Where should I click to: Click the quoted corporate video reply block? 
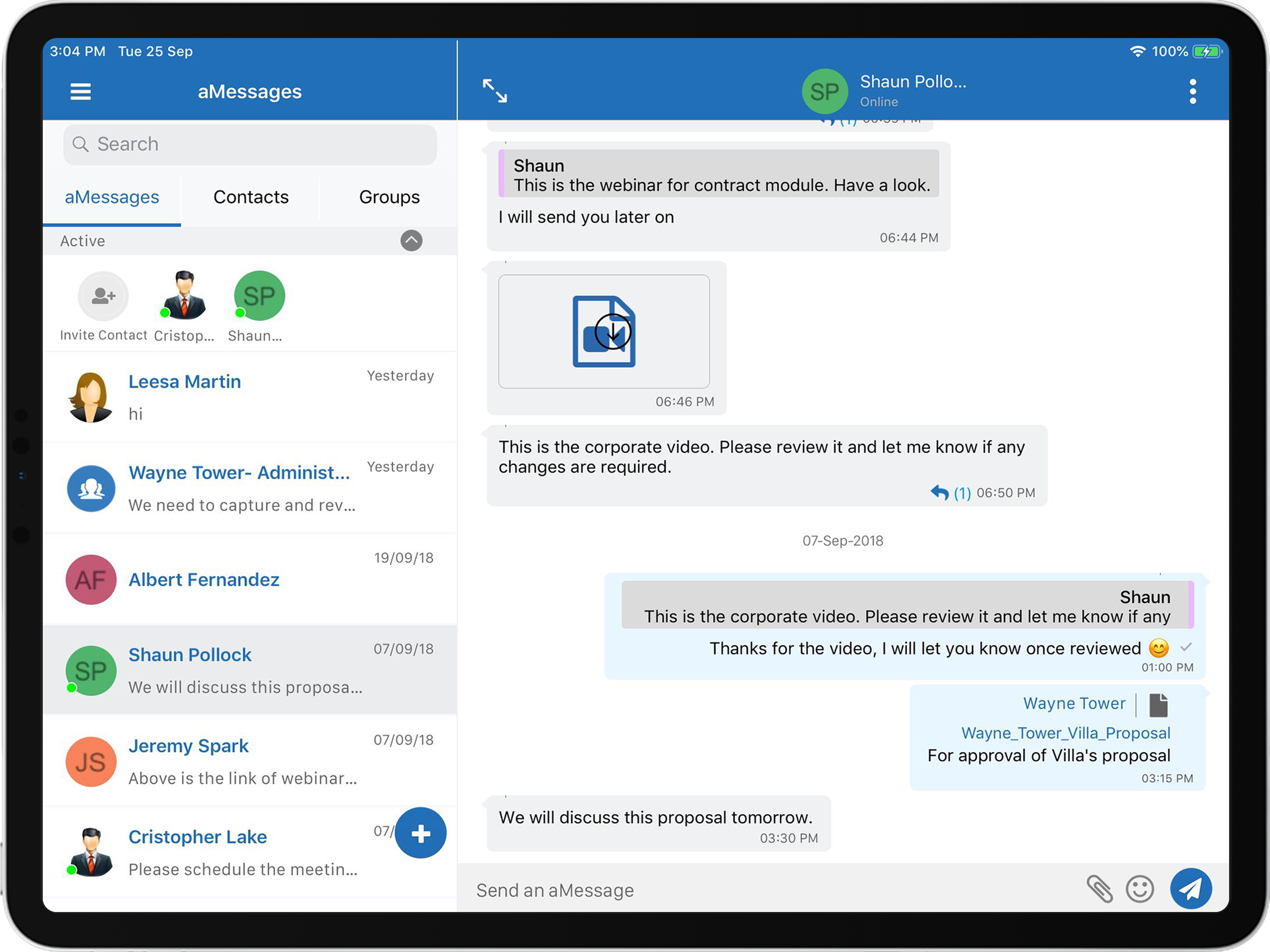point(907,605)
